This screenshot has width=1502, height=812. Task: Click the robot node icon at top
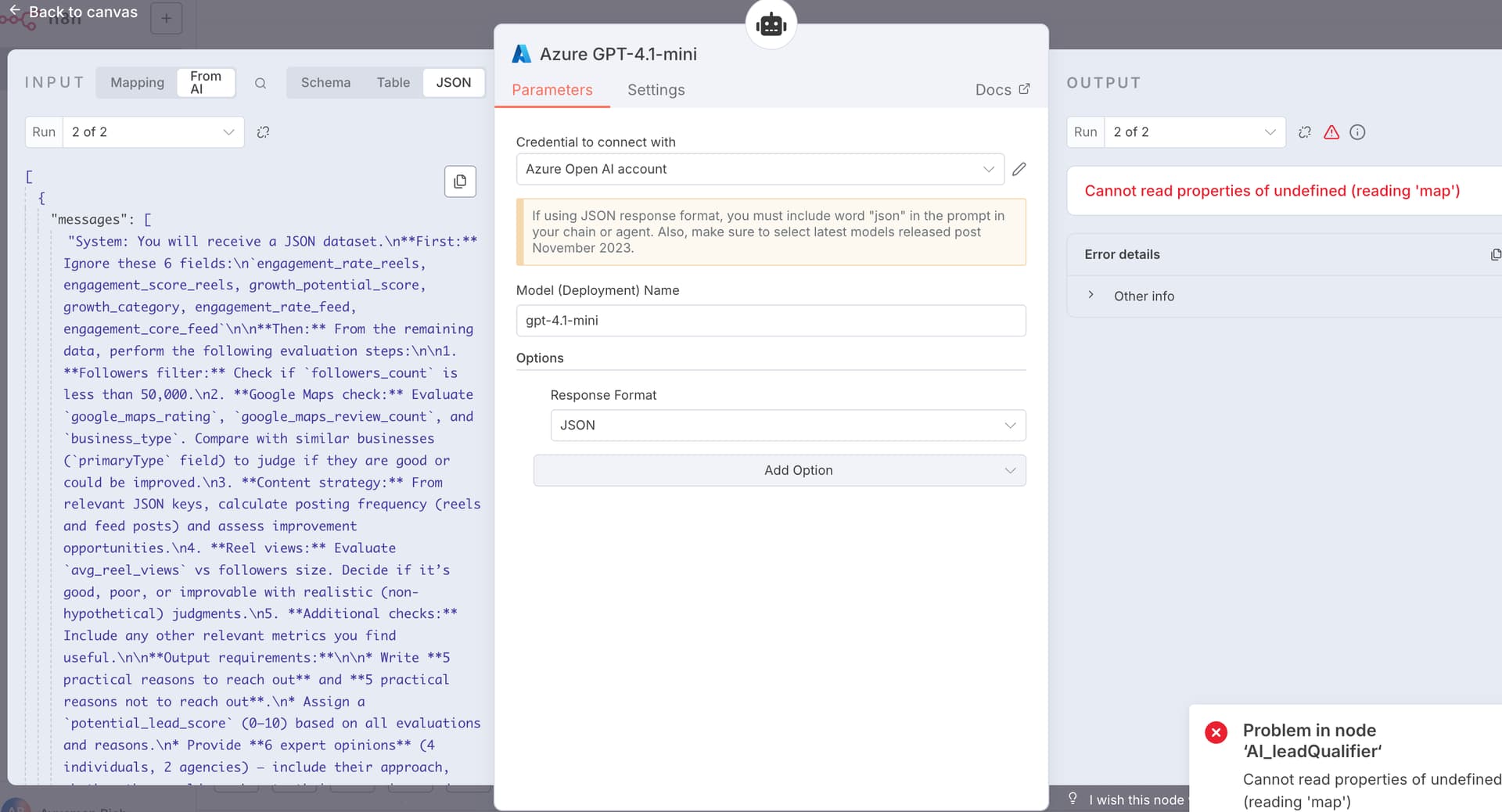(771, 25)
